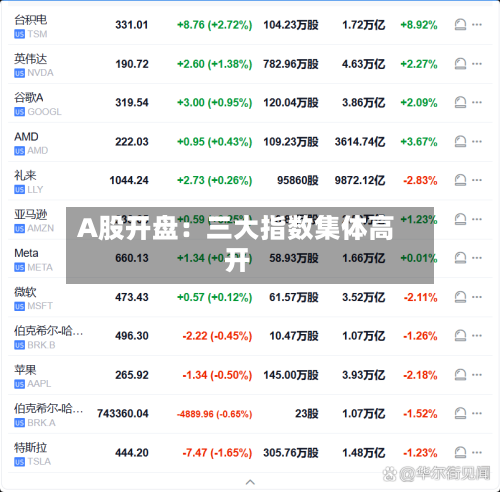Select the +3.67% value
Screen dimensions: 500x492
click(419, 142)
